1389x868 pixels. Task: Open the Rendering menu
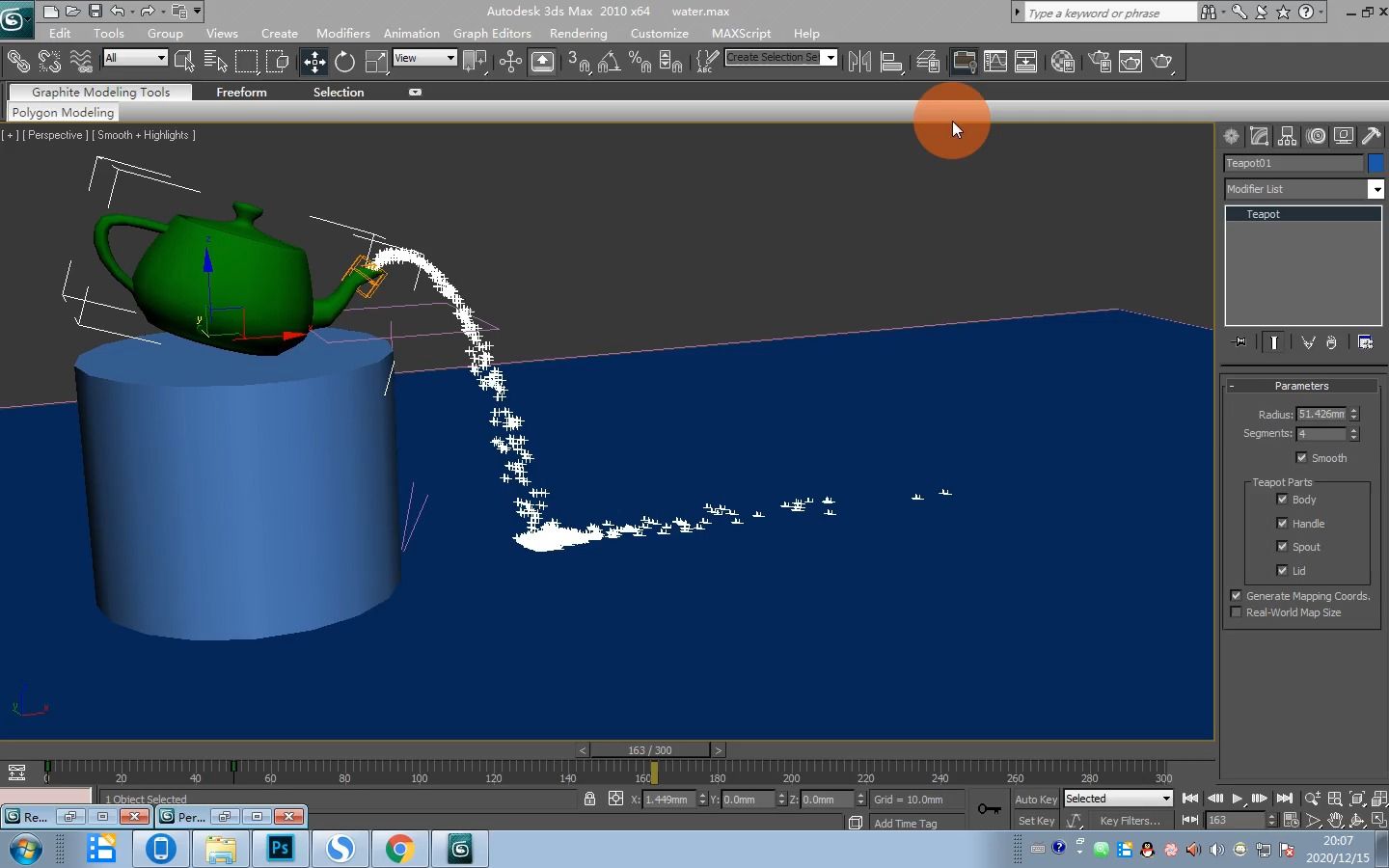pos(578,33)
